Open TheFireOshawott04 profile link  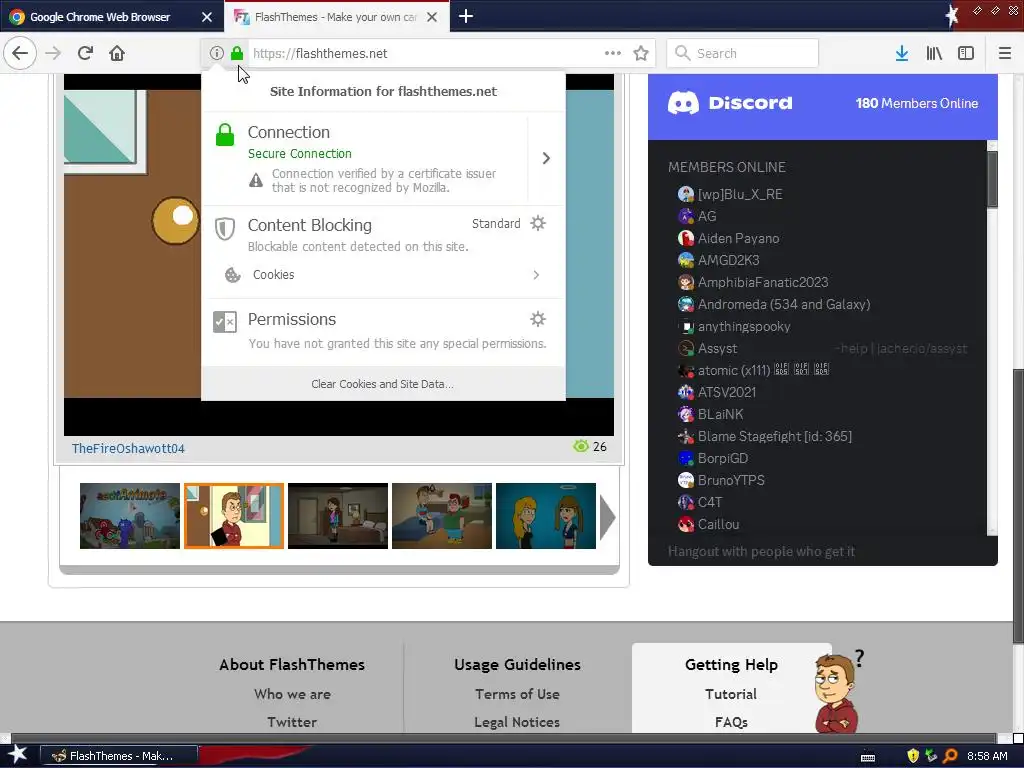coord(128,449)
